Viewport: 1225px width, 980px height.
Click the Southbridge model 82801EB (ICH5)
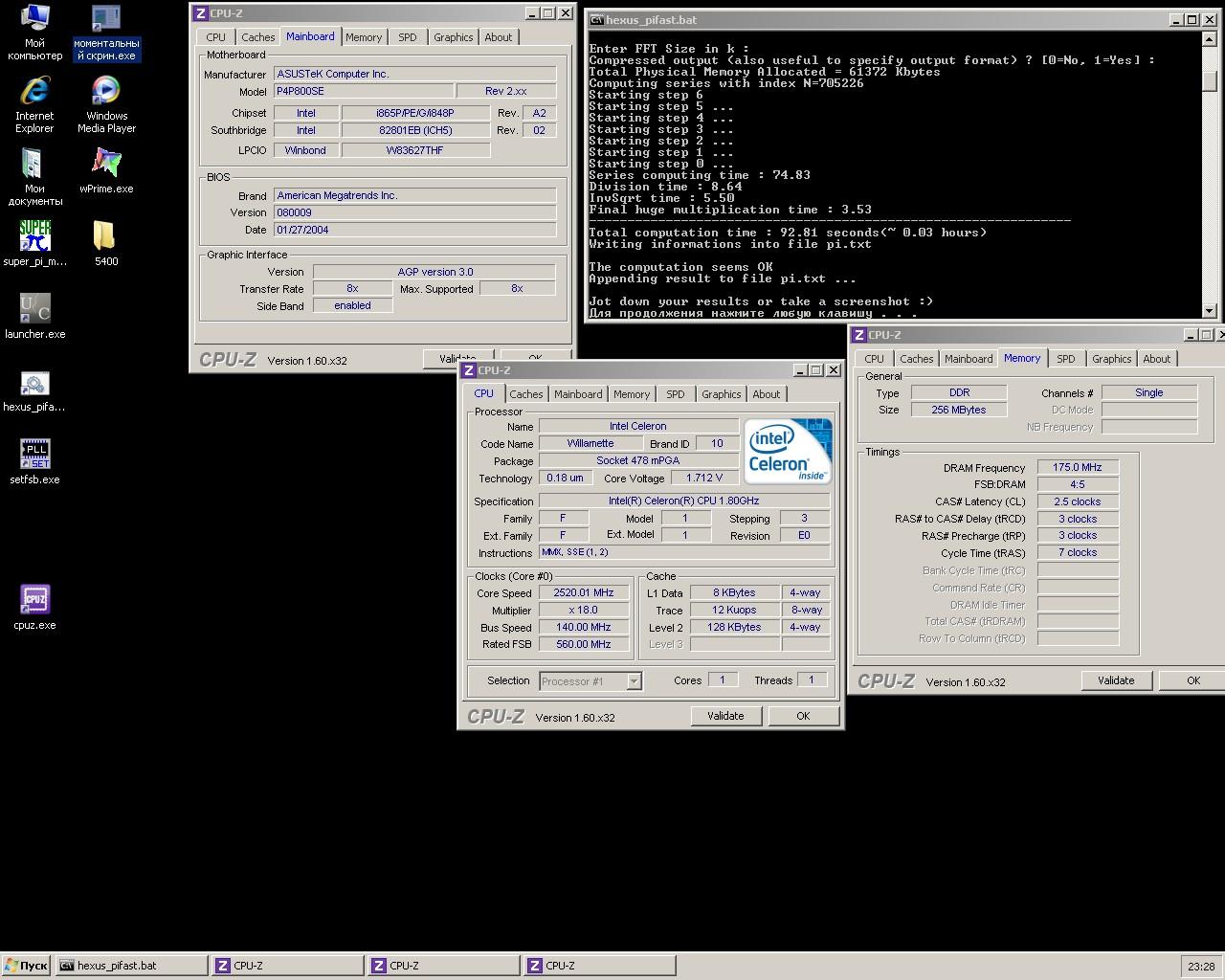point(415,131)
